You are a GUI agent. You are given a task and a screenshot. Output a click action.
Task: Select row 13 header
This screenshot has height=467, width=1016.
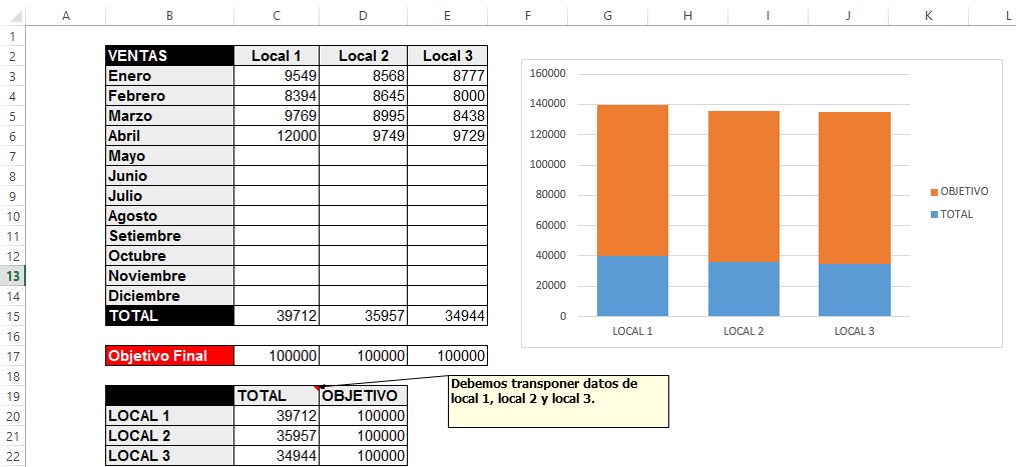coord(11,276)
